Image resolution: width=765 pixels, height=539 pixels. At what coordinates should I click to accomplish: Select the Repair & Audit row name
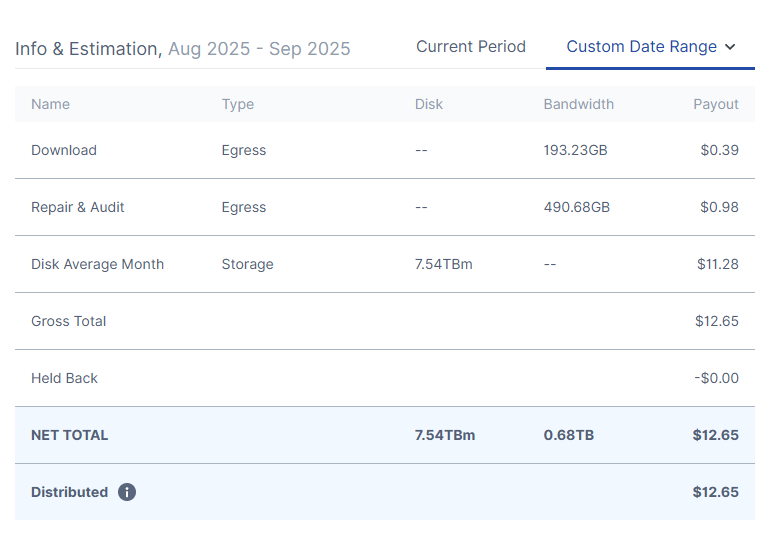click(x=78, y=207)
